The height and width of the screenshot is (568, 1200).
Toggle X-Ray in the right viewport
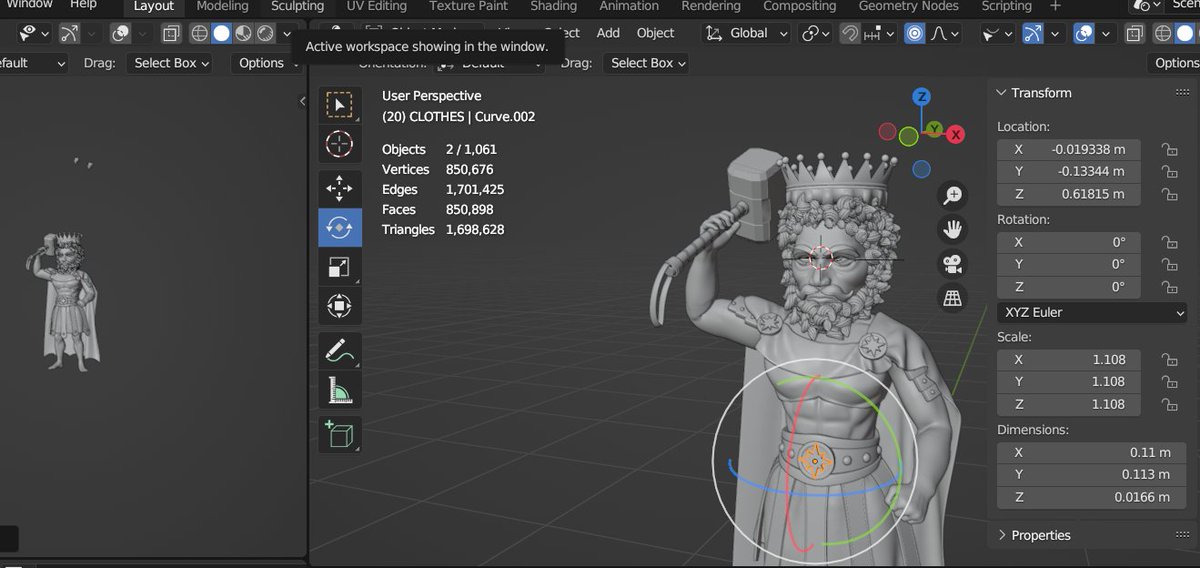(1135, 33)
